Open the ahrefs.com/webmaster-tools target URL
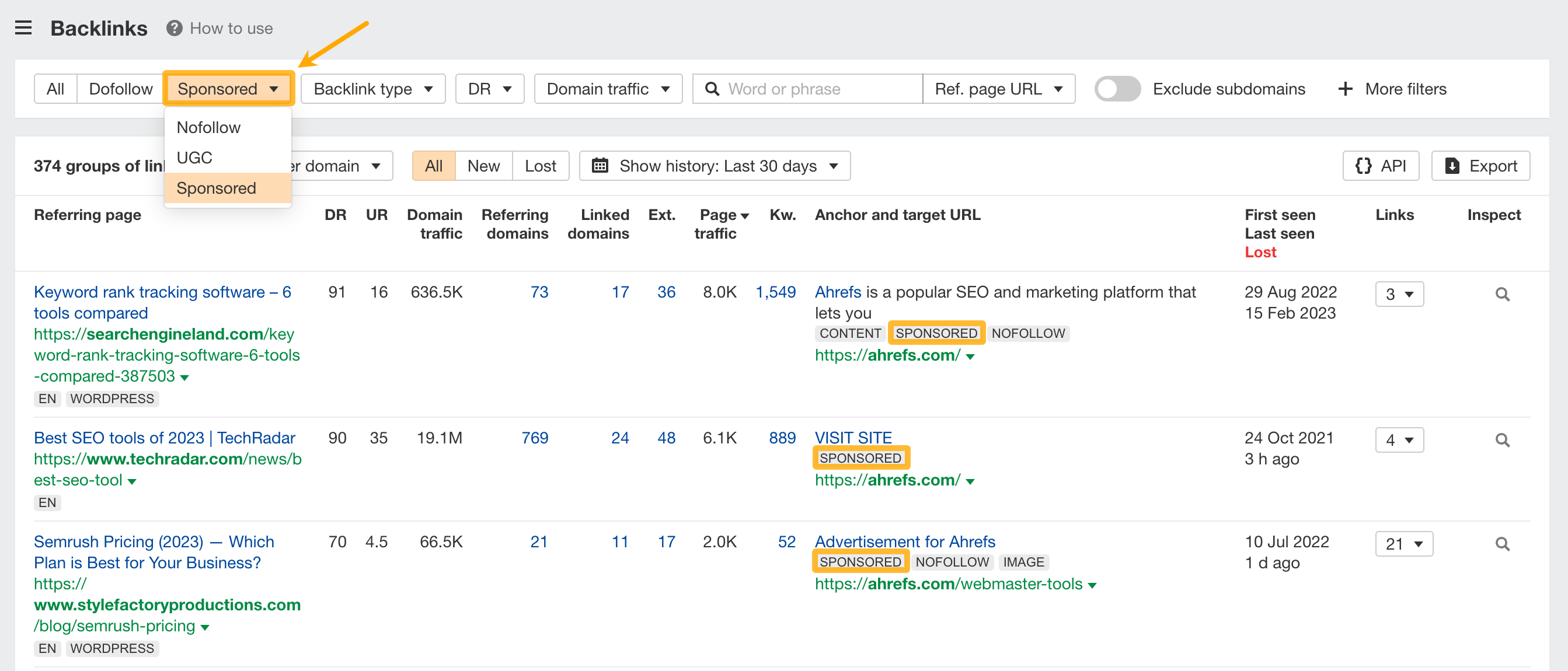 [949, 584]
